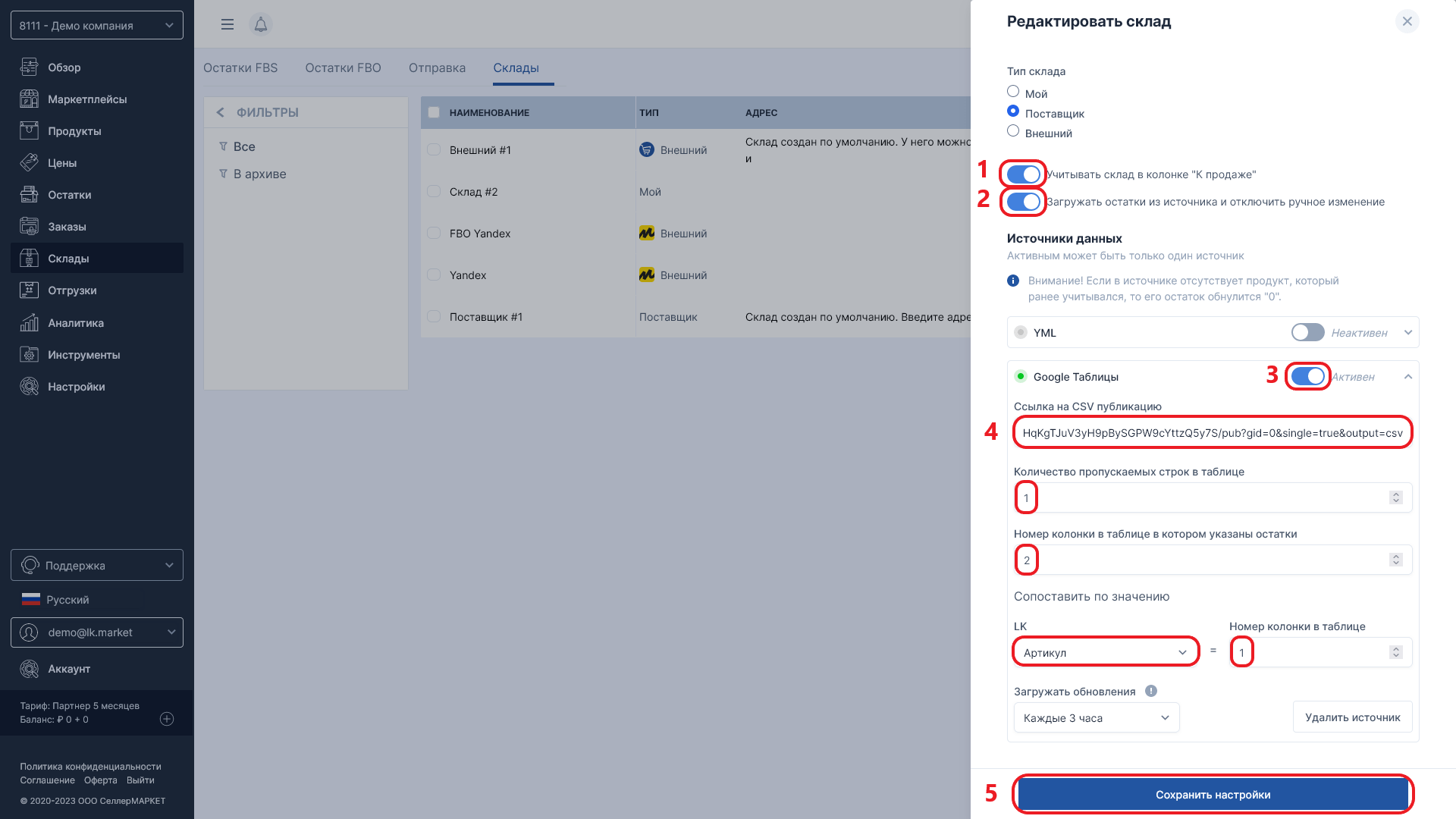Close the Редактировать склад panel
The height and width of the screenshot is (819, 1456).
point(1407,21)
